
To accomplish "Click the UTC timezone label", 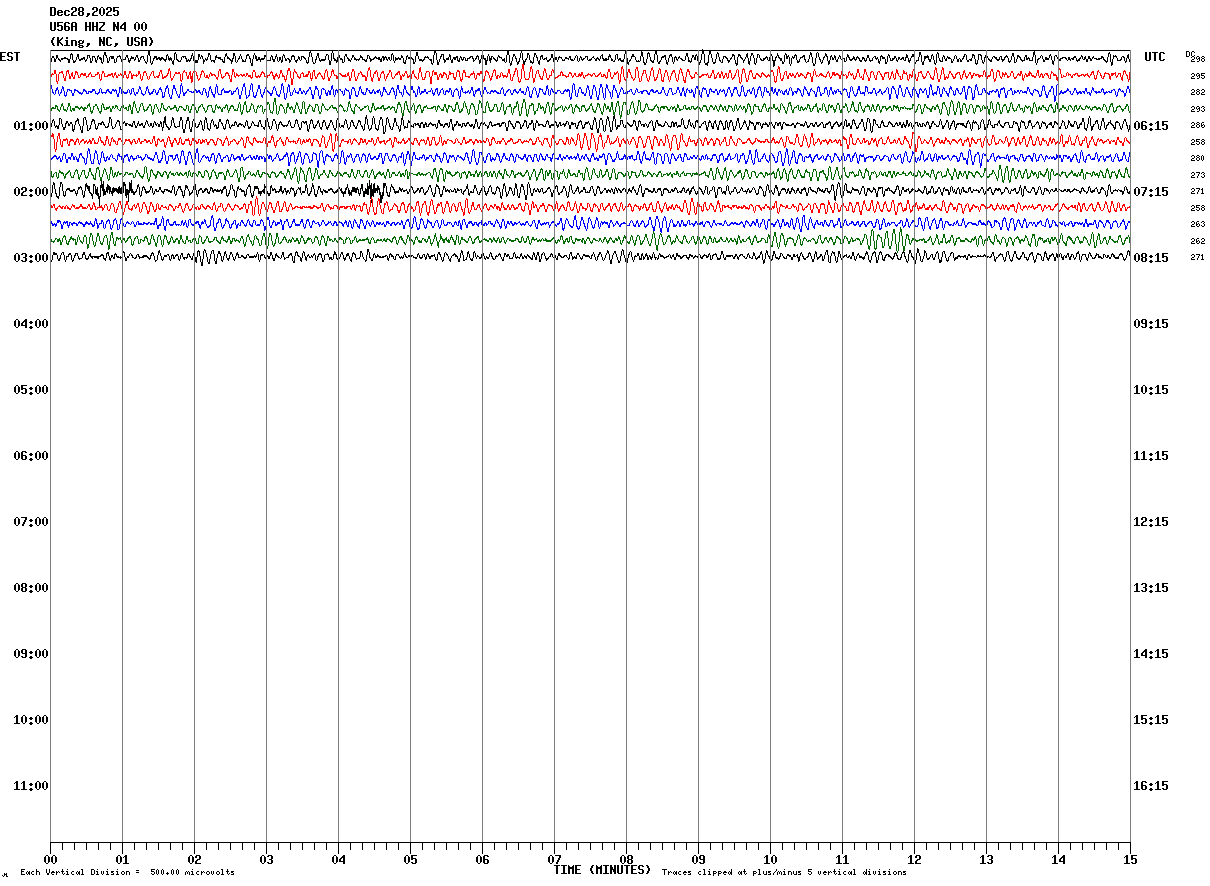I will pos(1155,57).
